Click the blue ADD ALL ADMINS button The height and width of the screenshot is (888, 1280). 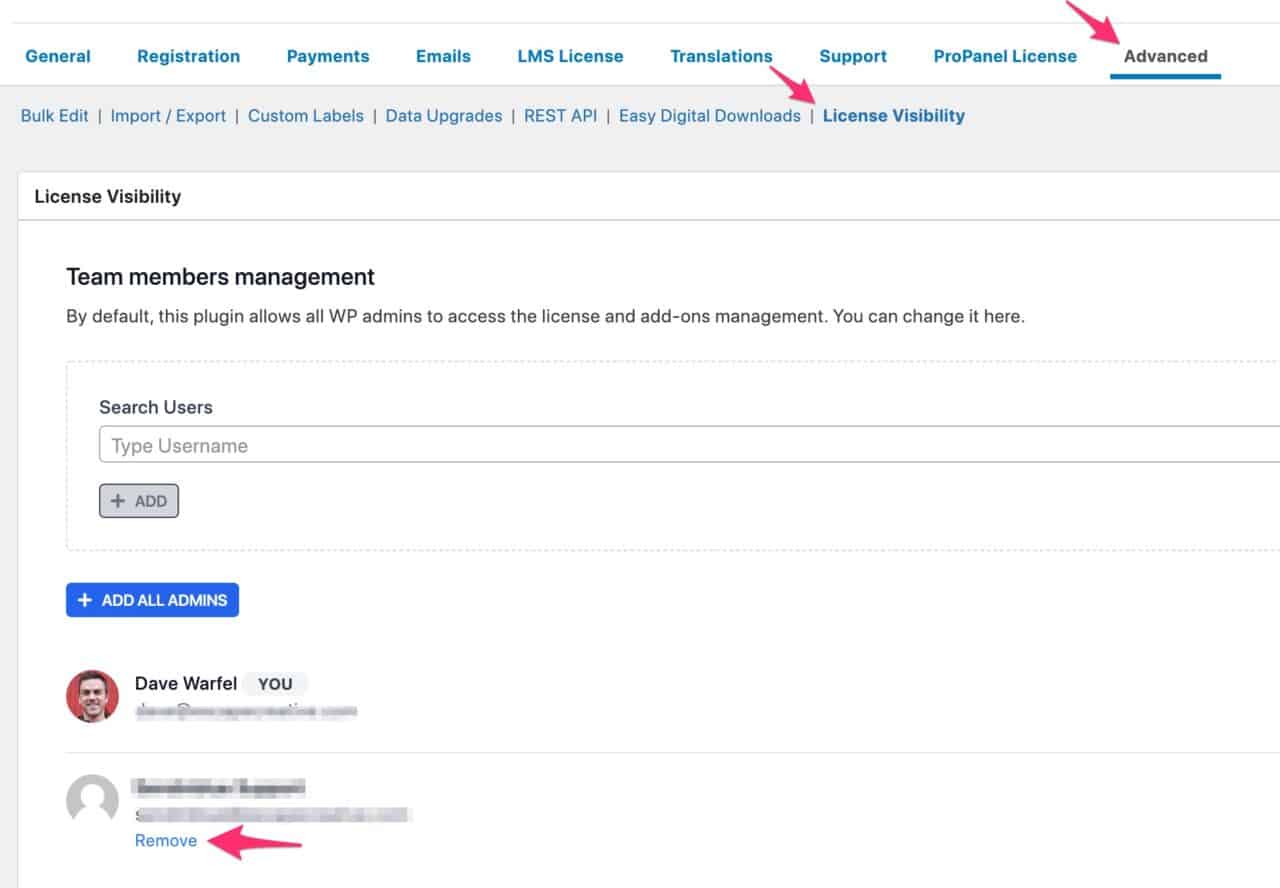pos(152,600)
